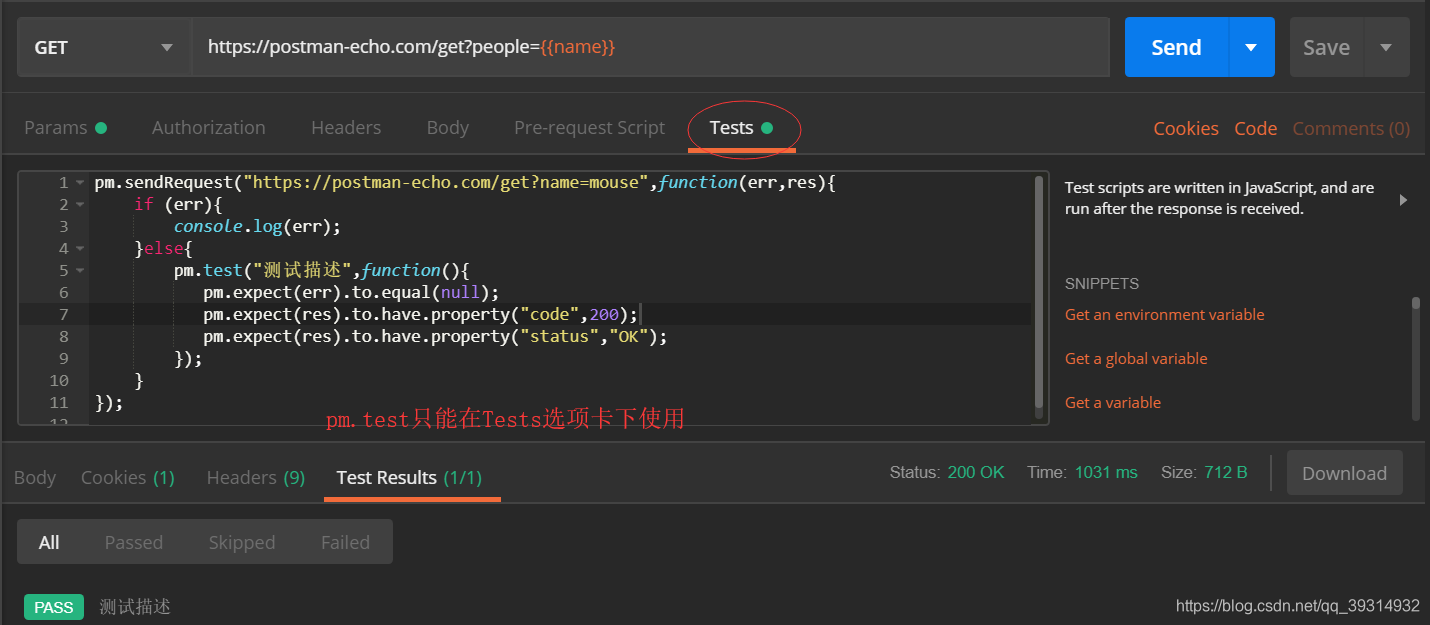Click the pm.sendRequest code line

(x=464, y=182)
